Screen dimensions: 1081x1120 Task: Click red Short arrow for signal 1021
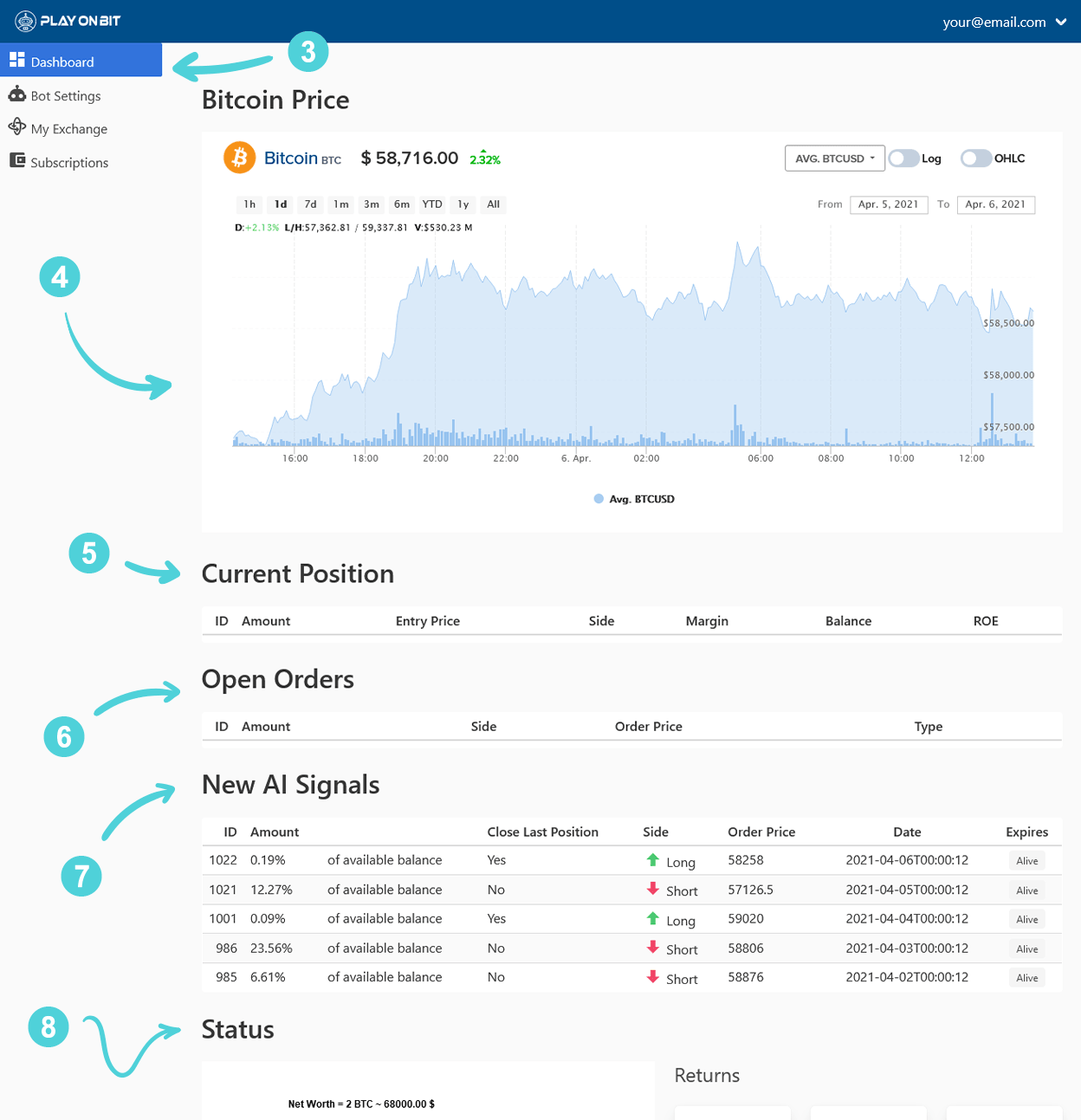652,889
